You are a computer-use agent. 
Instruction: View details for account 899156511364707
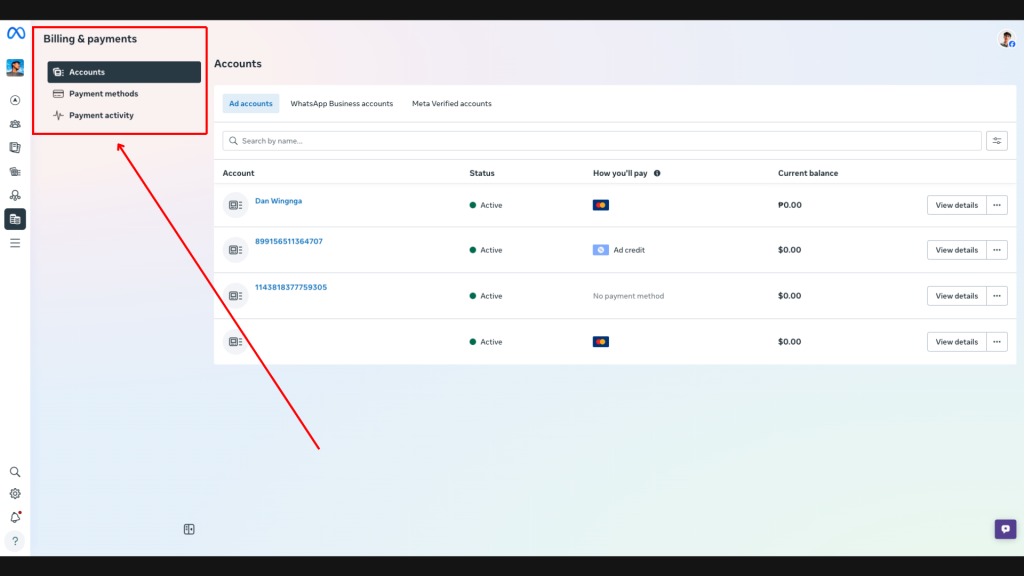956,249
